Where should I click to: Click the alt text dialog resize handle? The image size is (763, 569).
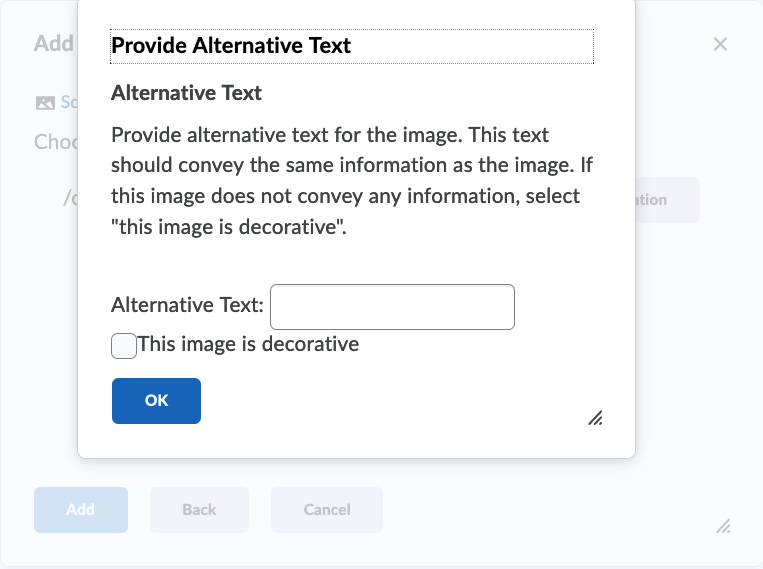[595, 418]
